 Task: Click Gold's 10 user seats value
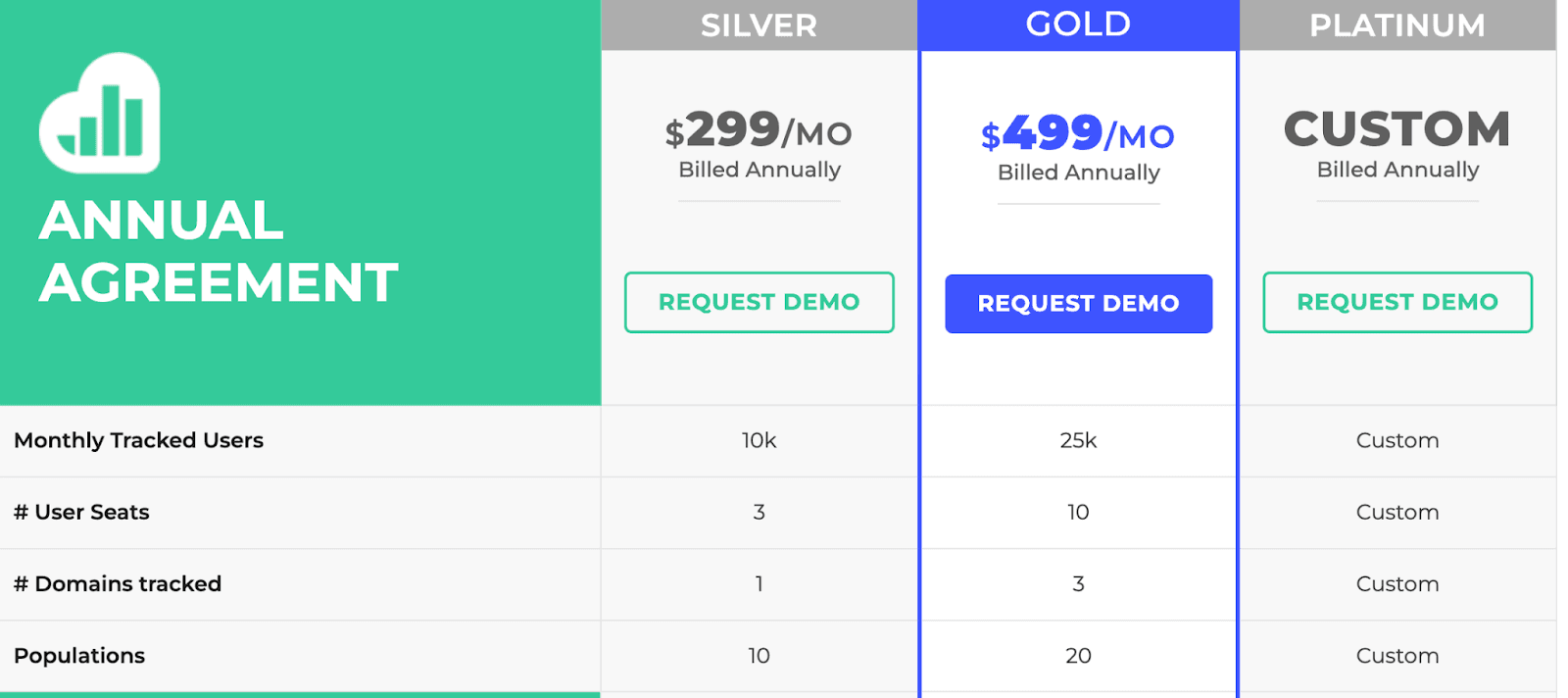tap(1078, 512)
